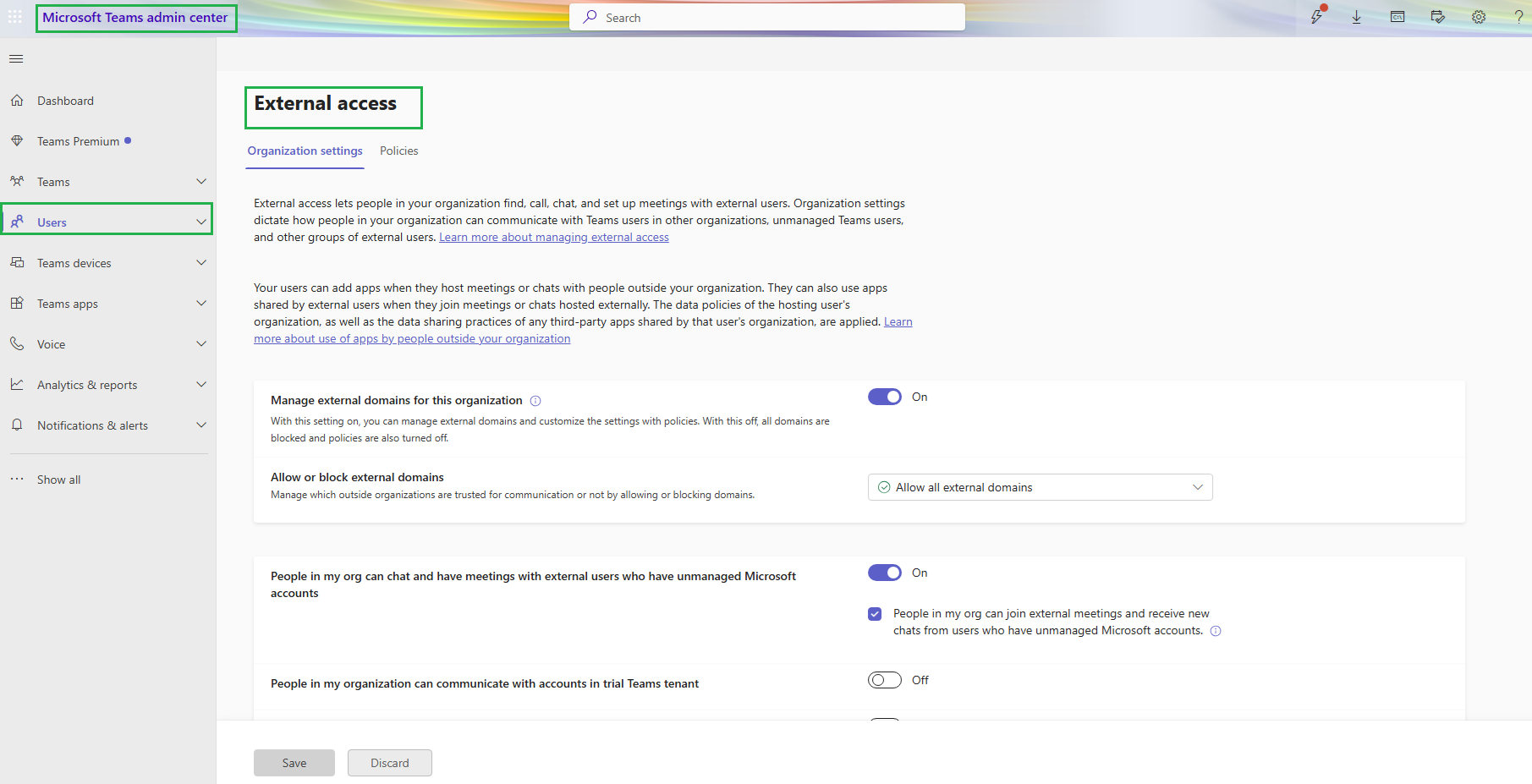Click the Teams devices icon

coord(17,263)
